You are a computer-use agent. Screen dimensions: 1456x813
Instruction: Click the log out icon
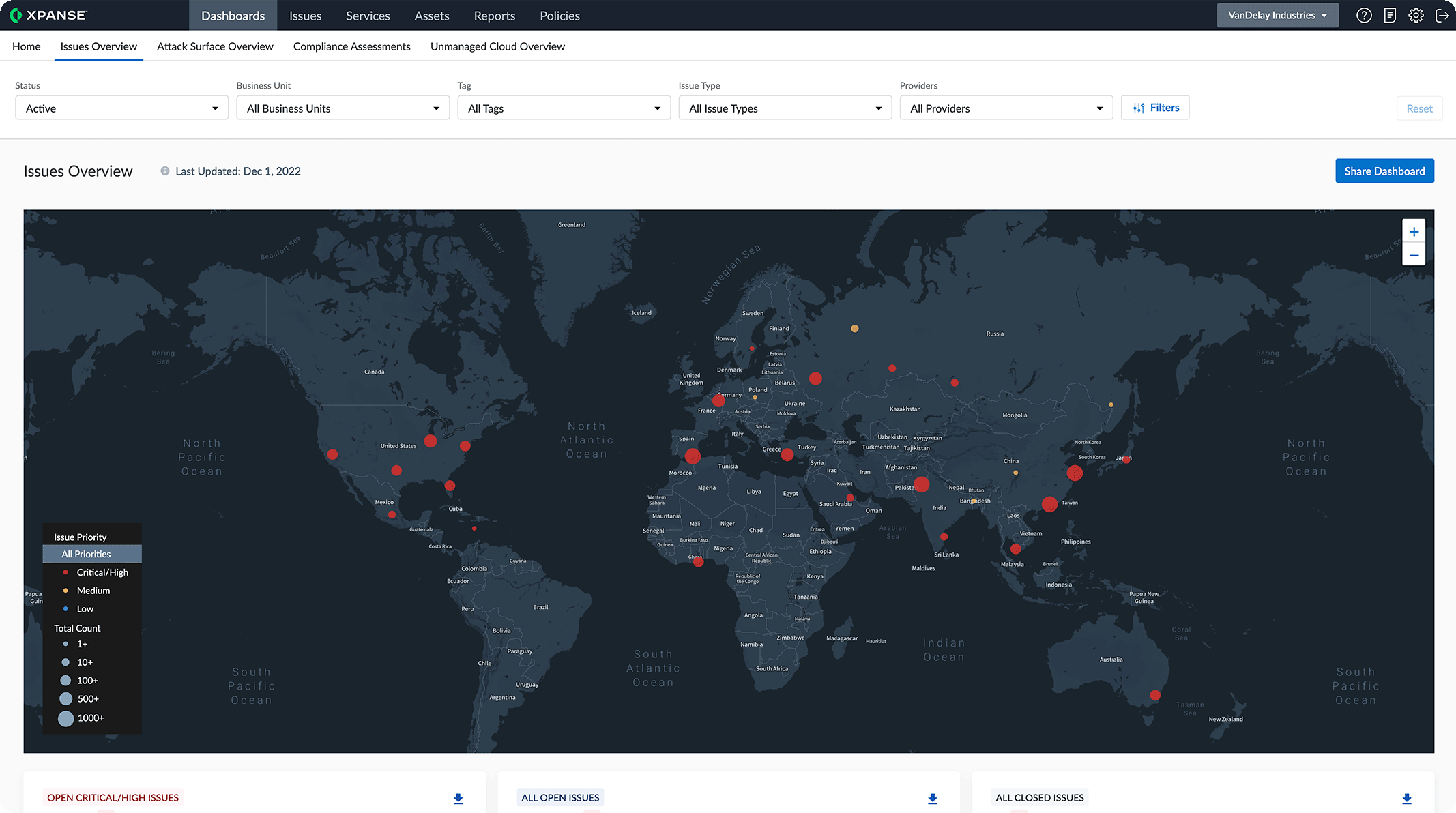1442,14
